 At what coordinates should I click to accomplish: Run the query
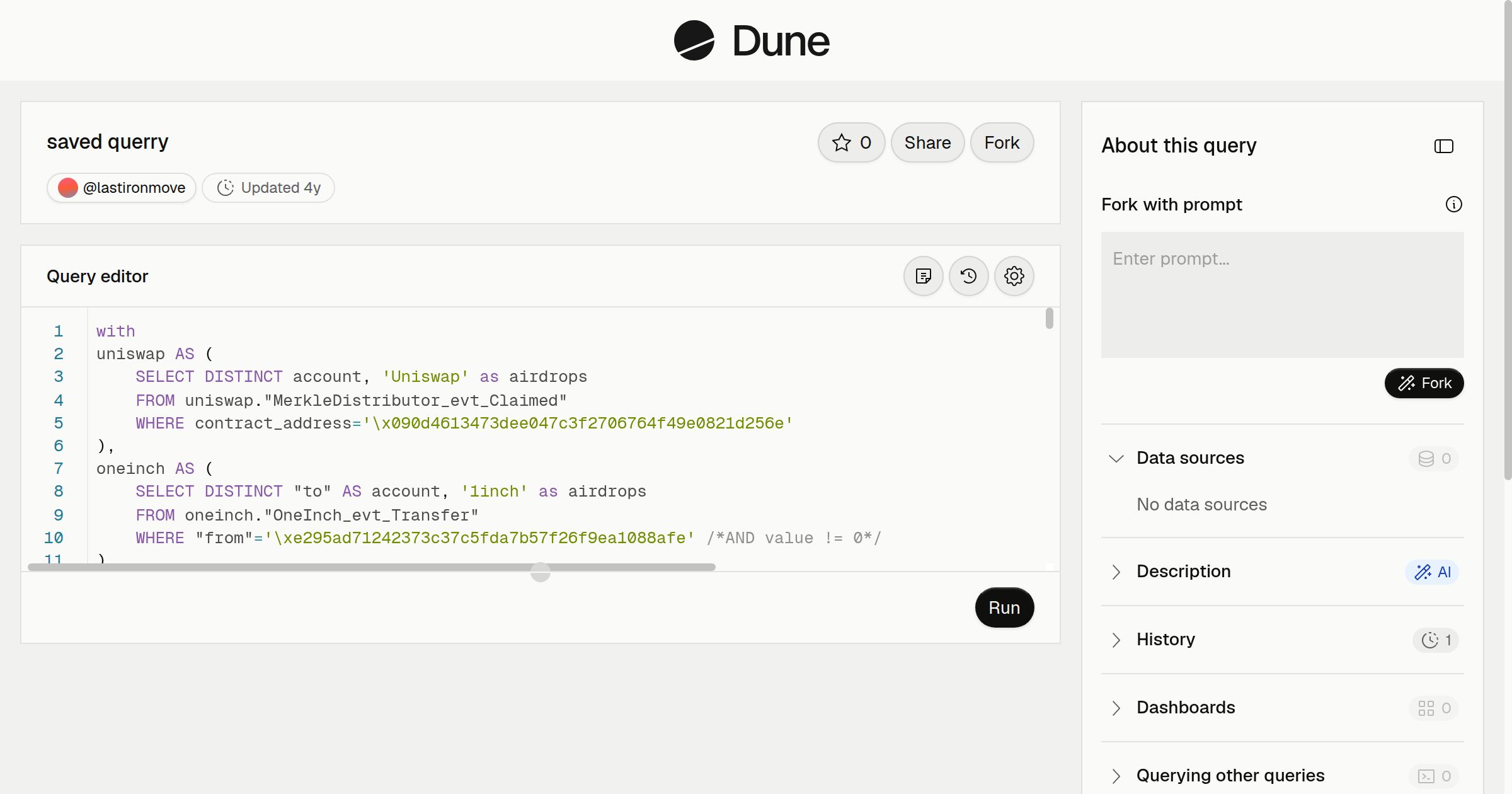pos(1004,607)
